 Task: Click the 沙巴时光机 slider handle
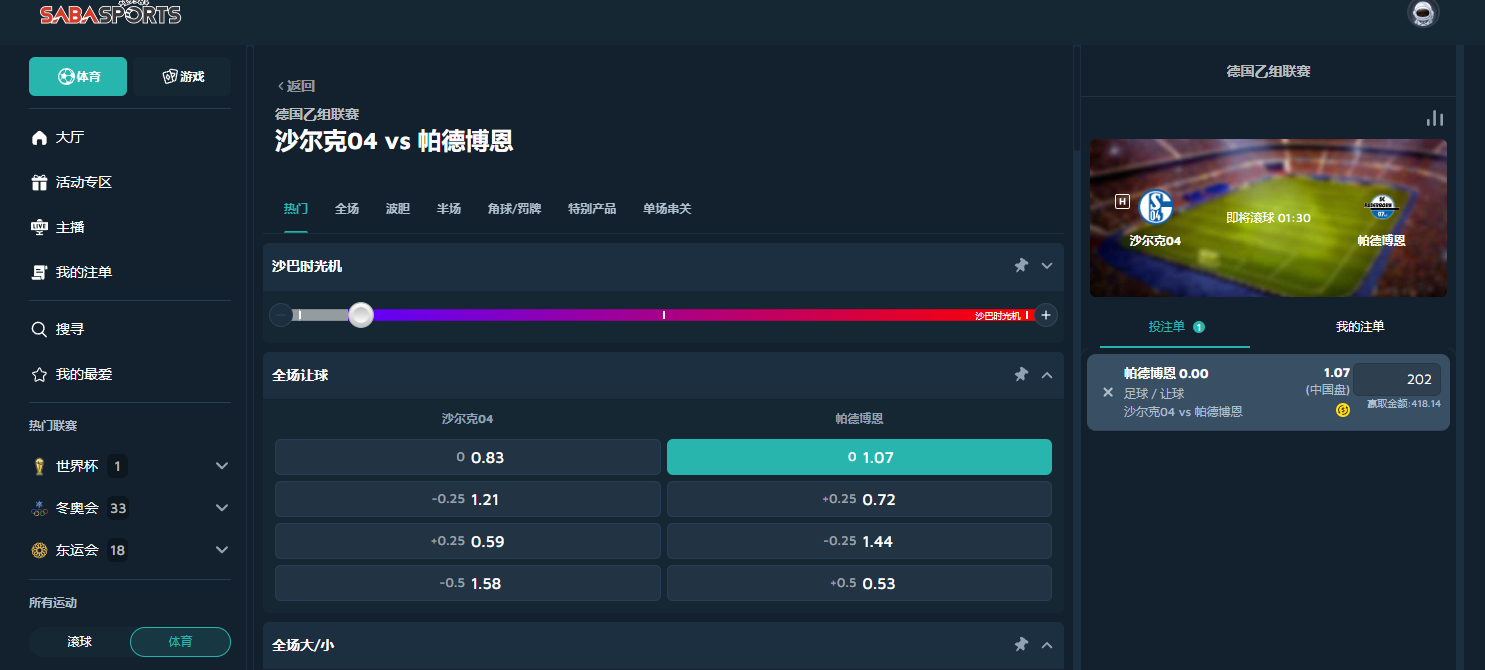361,315
